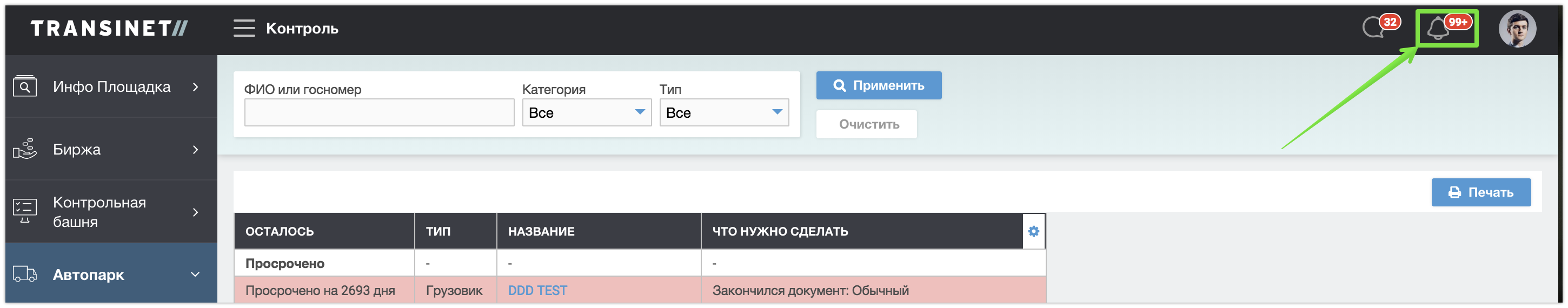The width and height of the screenshot is (1568, 308).
Task: Toggle the hamburger menu icon
Action: [x=244, y=28]
